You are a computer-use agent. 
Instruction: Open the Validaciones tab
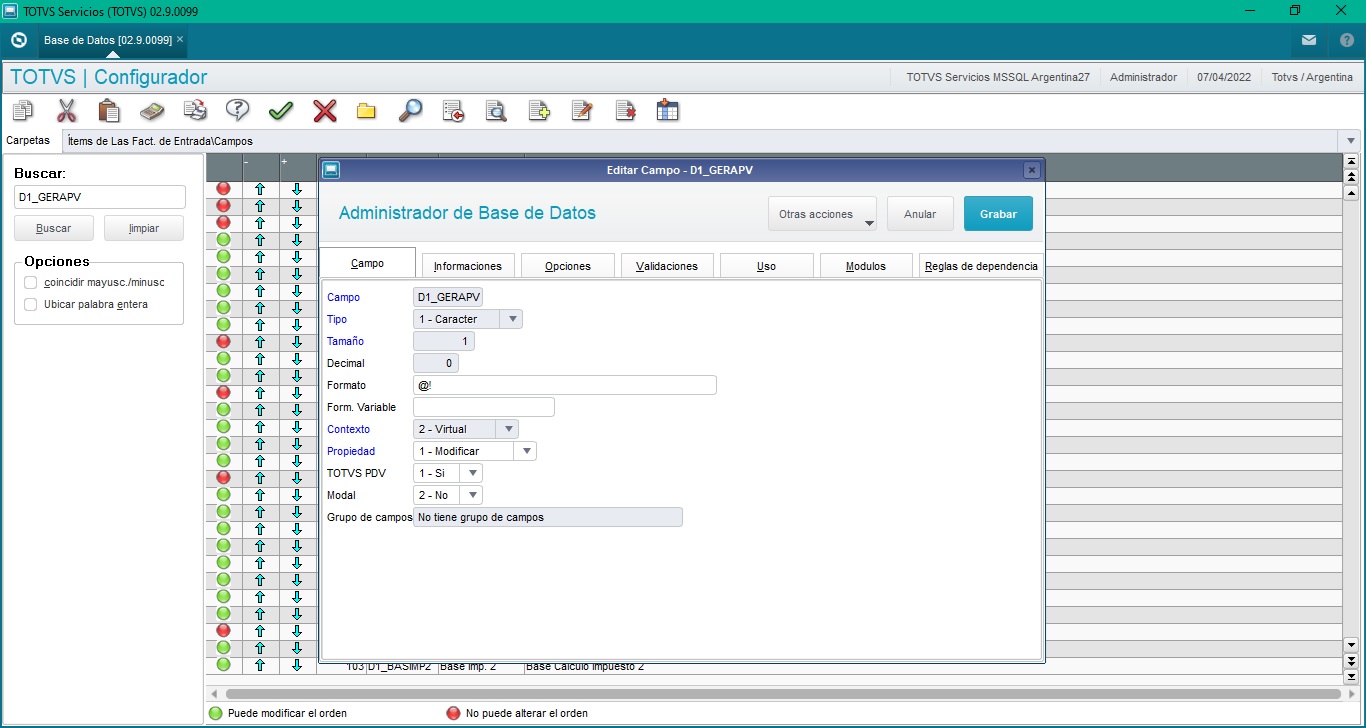pyautogui.click(x=667, y=266)
